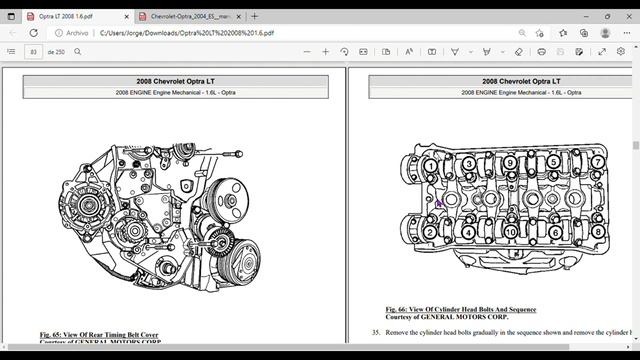Click the scroll right arrow of horizontal scrollbar

coord(628,347)
